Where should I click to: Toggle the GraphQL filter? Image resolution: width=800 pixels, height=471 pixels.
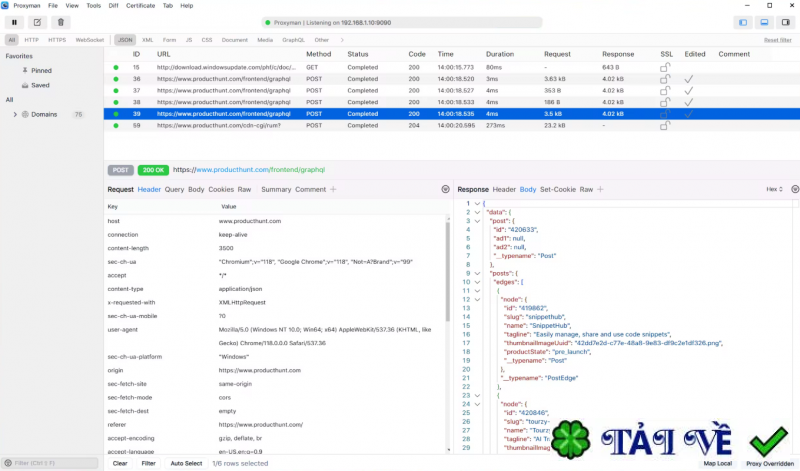tap(293, 40)
